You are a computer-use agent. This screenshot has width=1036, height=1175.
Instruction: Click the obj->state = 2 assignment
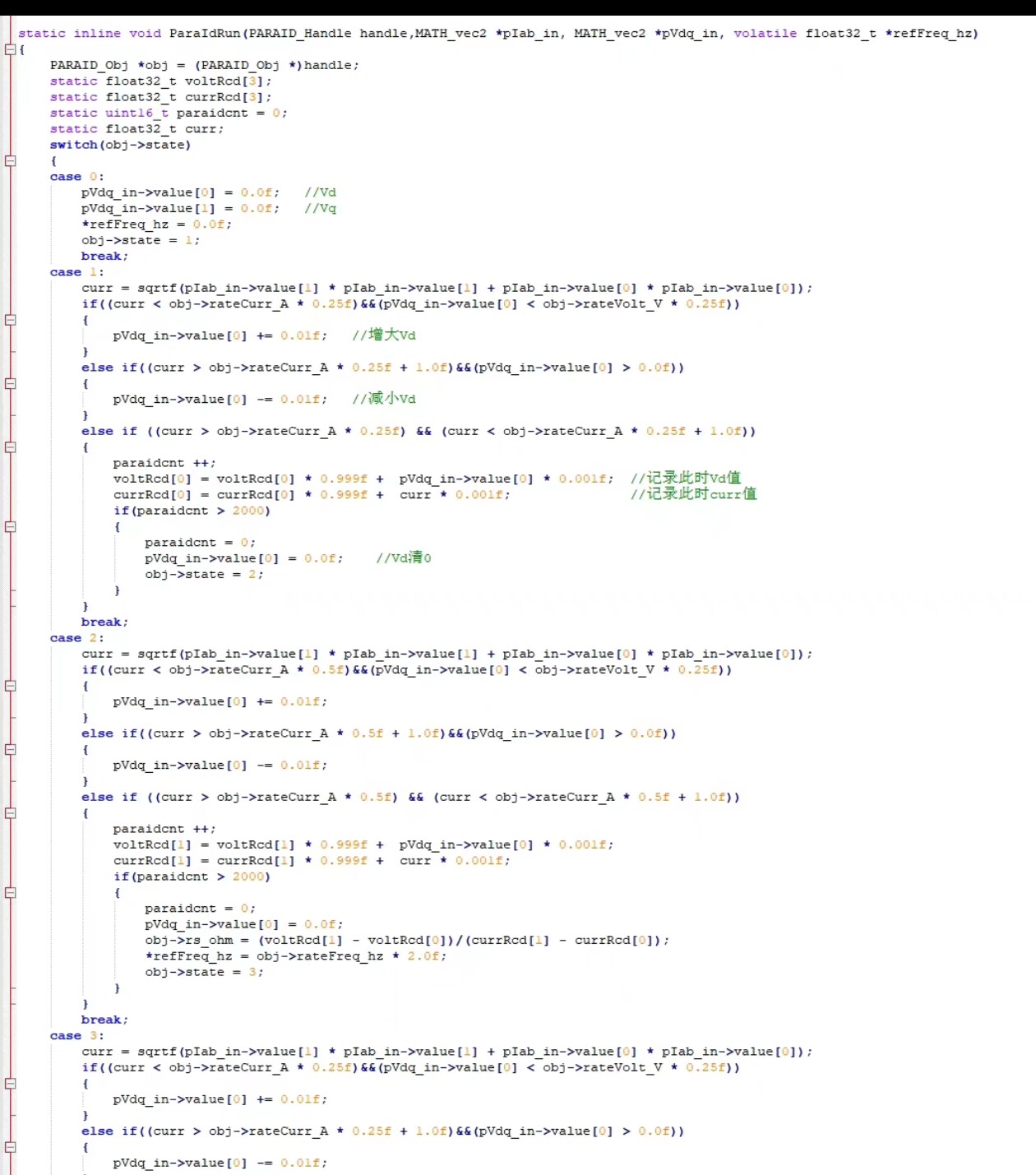pos(204,575)
